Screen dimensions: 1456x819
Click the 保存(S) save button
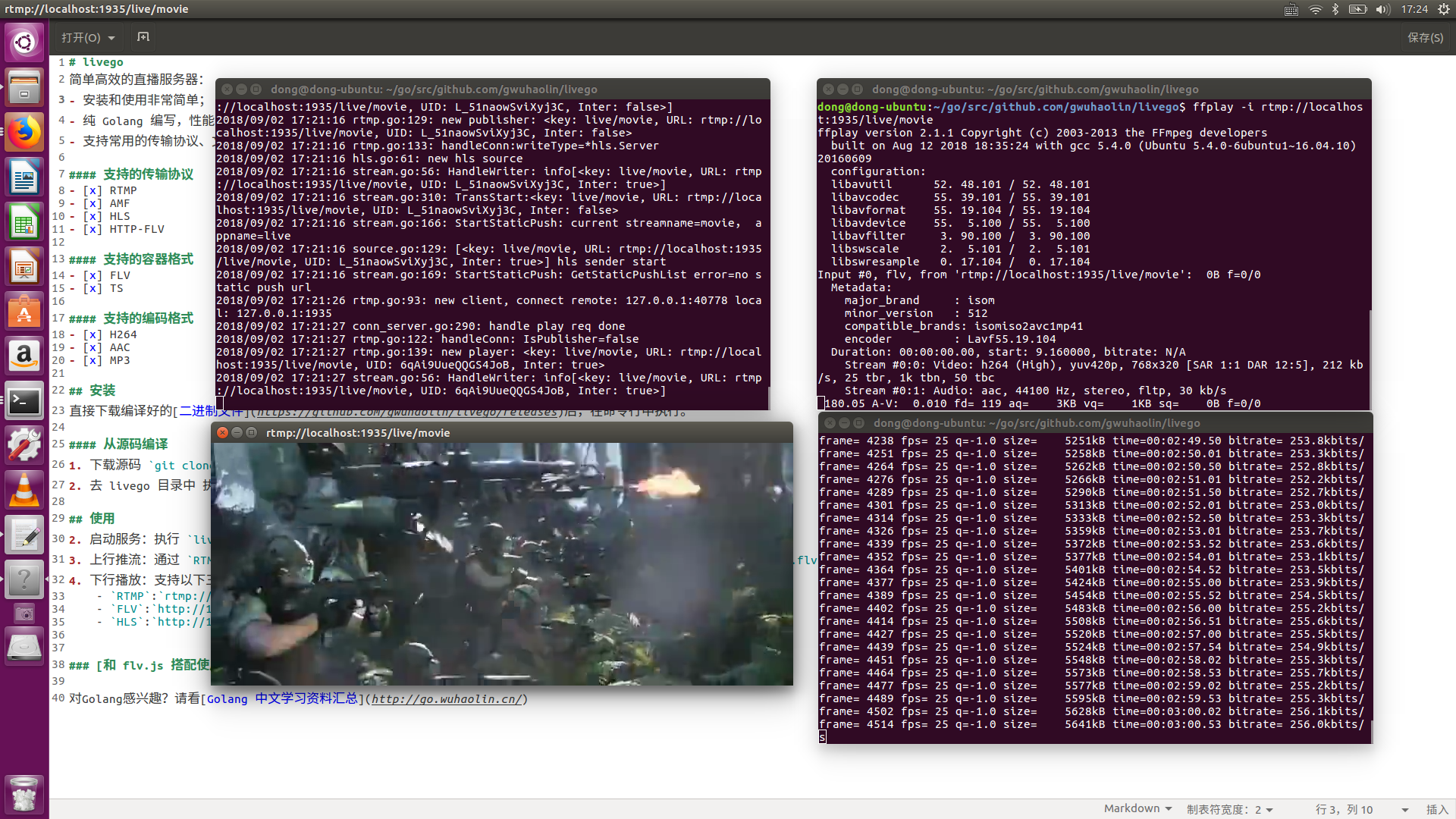pyautogui.click(x=1425, y=37)
